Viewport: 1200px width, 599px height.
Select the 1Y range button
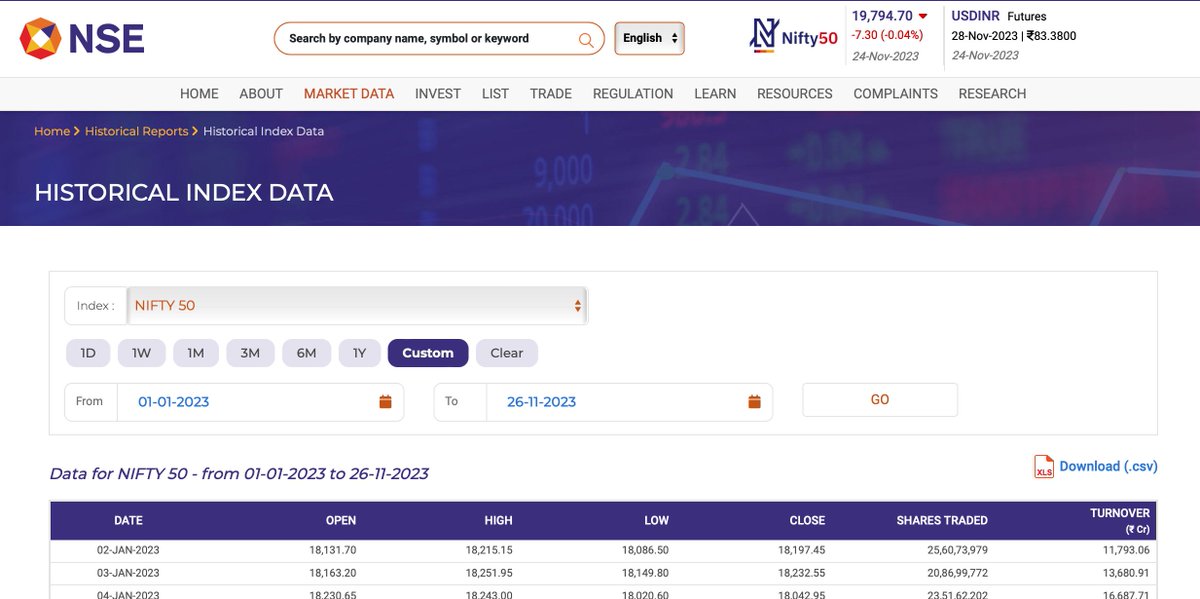[359, 353]
